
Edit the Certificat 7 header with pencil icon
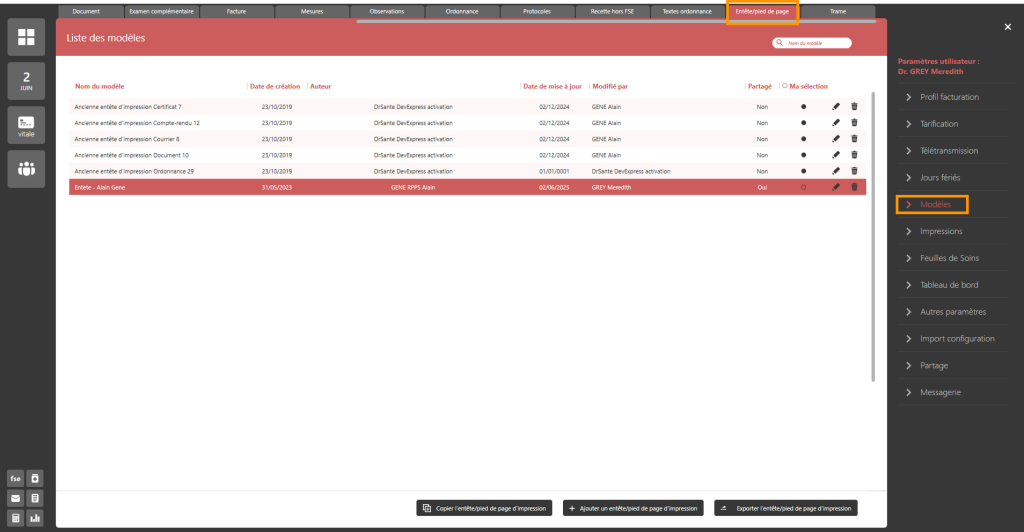coord(836,107)
